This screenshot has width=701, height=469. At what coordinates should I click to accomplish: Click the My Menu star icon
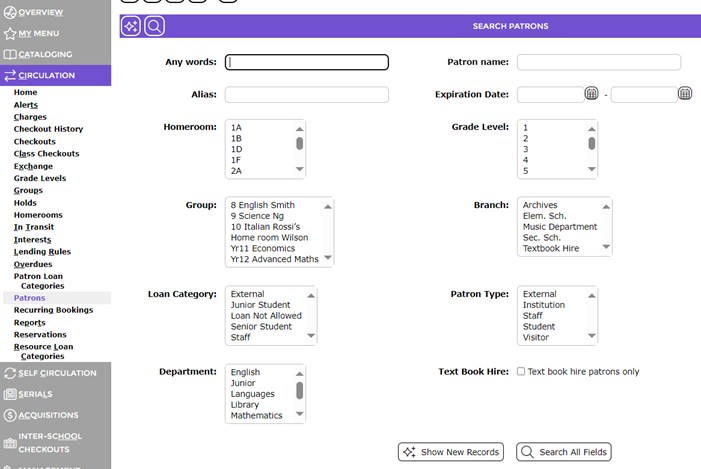10,34
